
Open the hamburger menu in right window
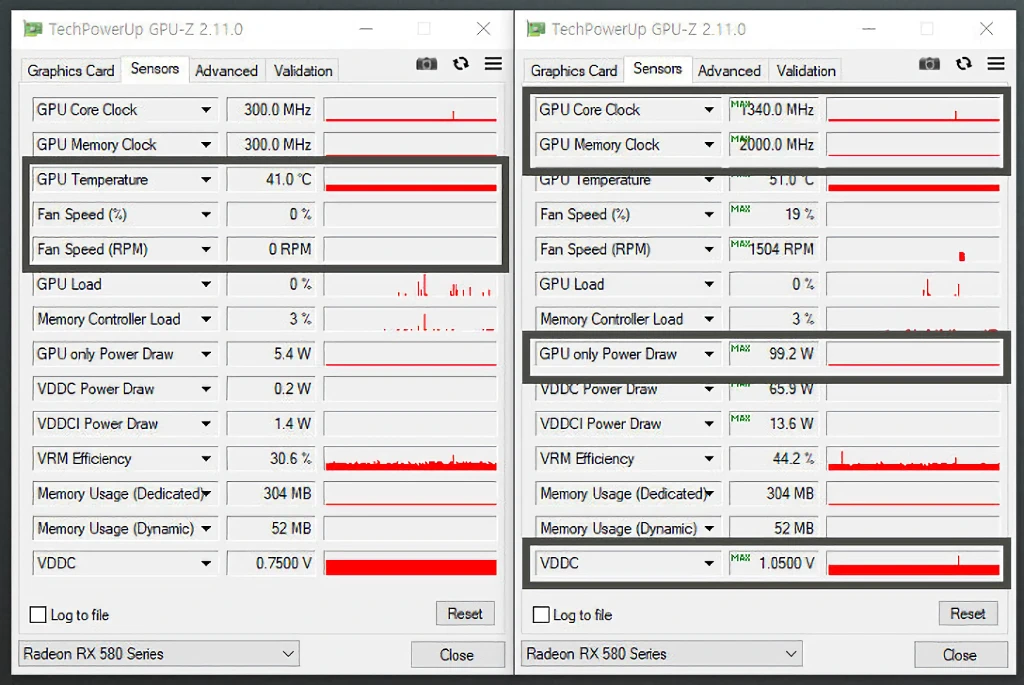pos(996,63)
